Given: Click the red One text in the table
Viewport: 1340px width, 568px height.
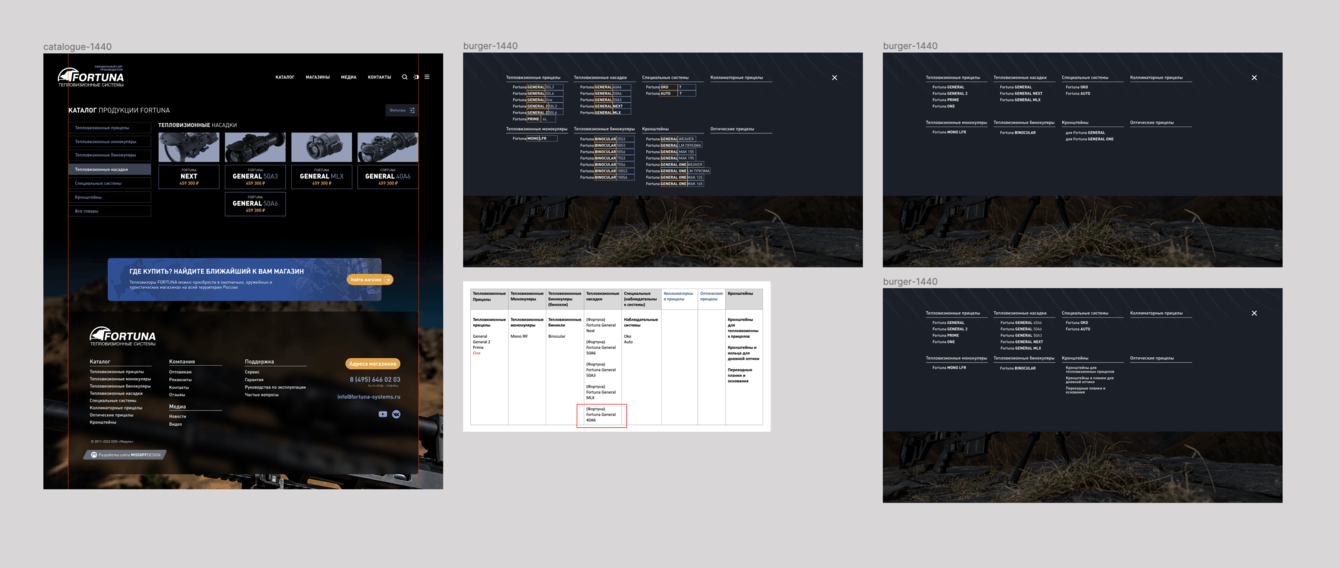Looking at the screenshot, I should 477,353.
